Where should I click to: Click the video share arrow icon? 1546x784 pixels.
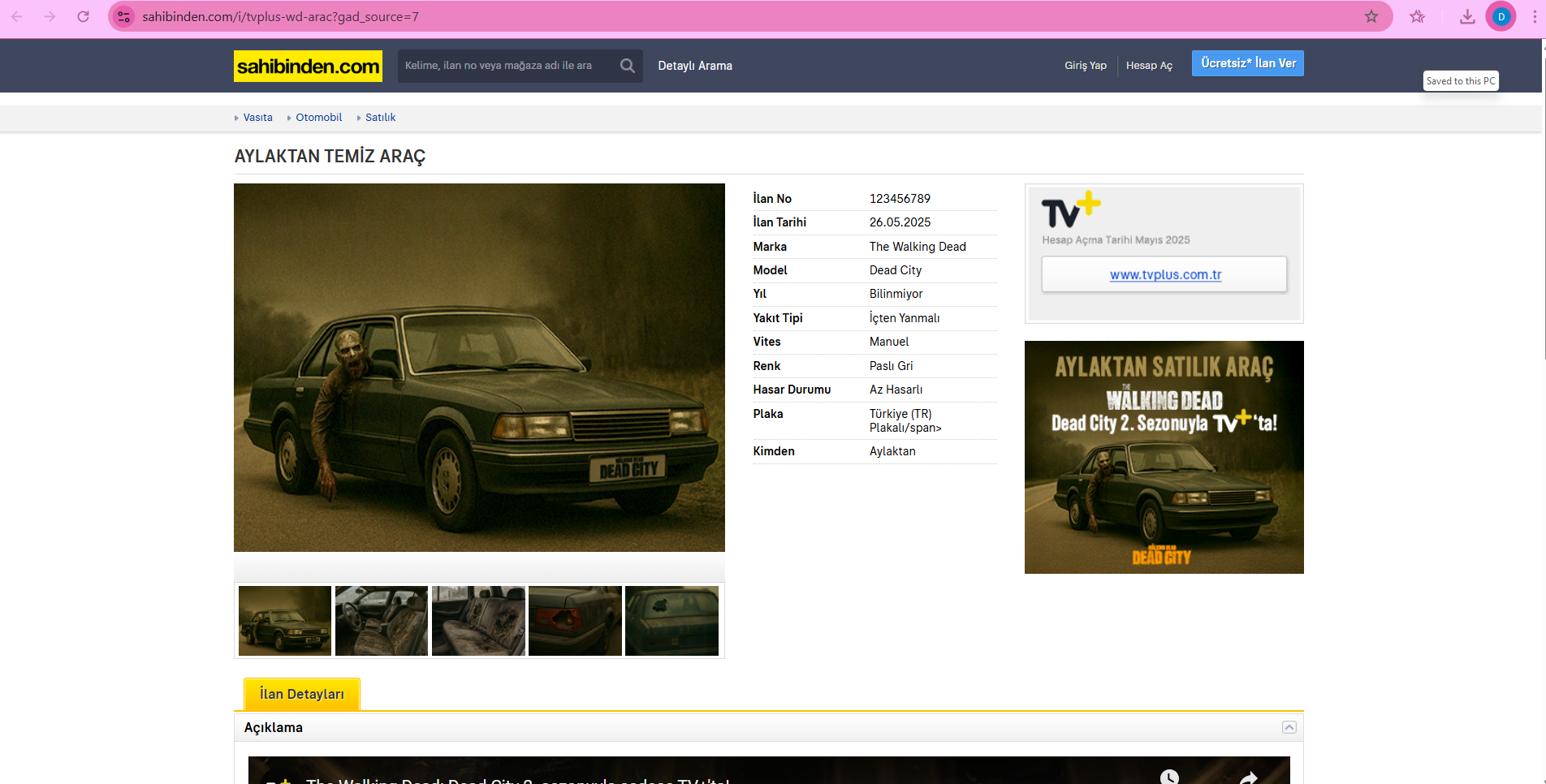click(x=1248, y=778)
